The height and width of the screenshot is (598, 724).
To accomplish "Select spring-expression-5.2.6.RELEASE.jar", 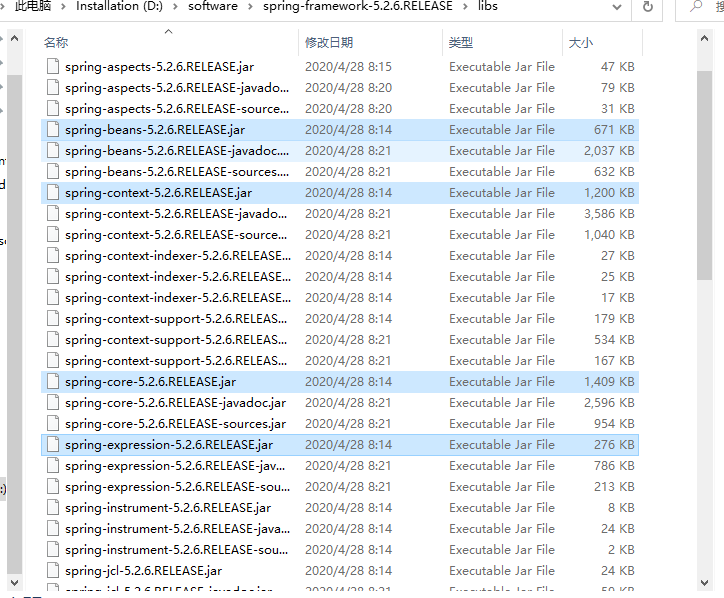I will point(340,445).
